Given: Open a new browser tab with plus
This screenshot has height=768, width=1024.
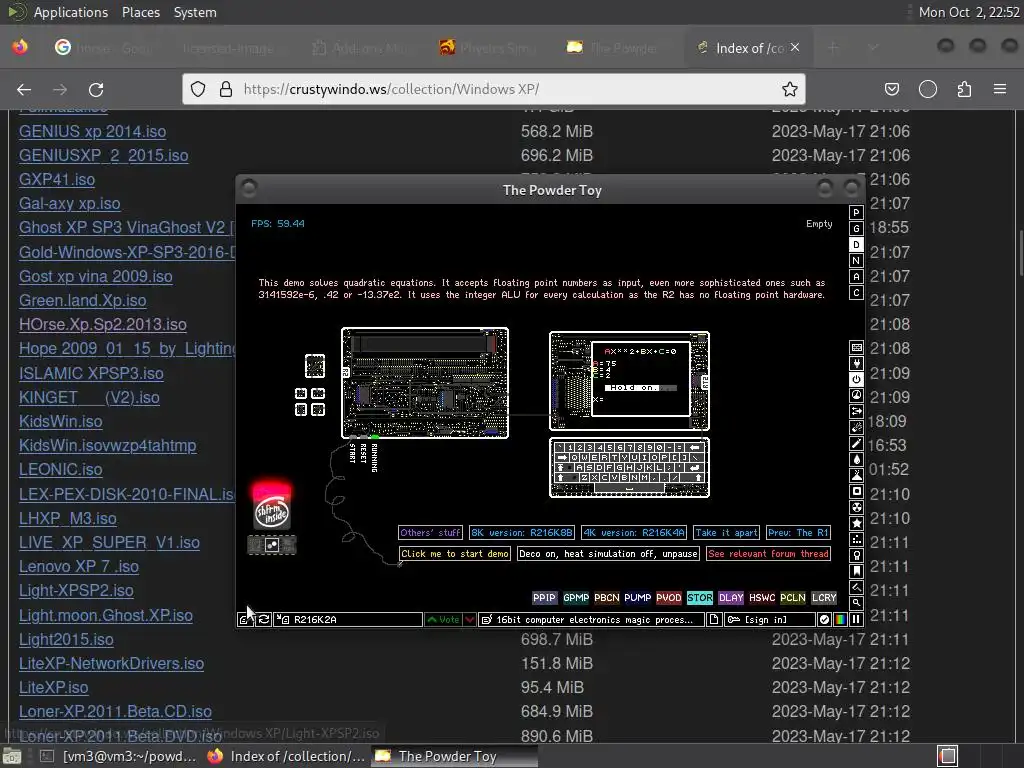Looking at the screenshot, I should click(x=833, y=48).
